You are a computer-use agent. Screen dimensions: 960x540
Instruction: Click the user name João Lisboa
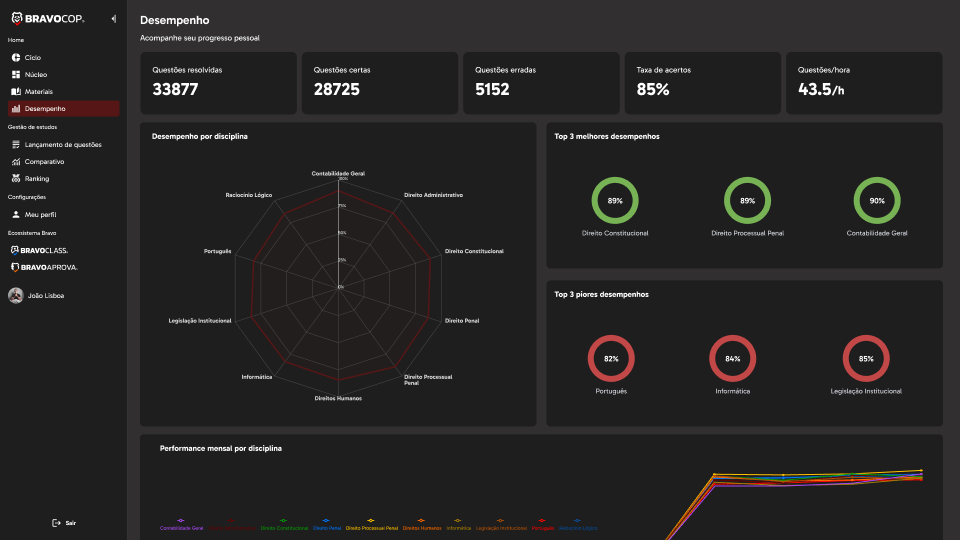46,296
